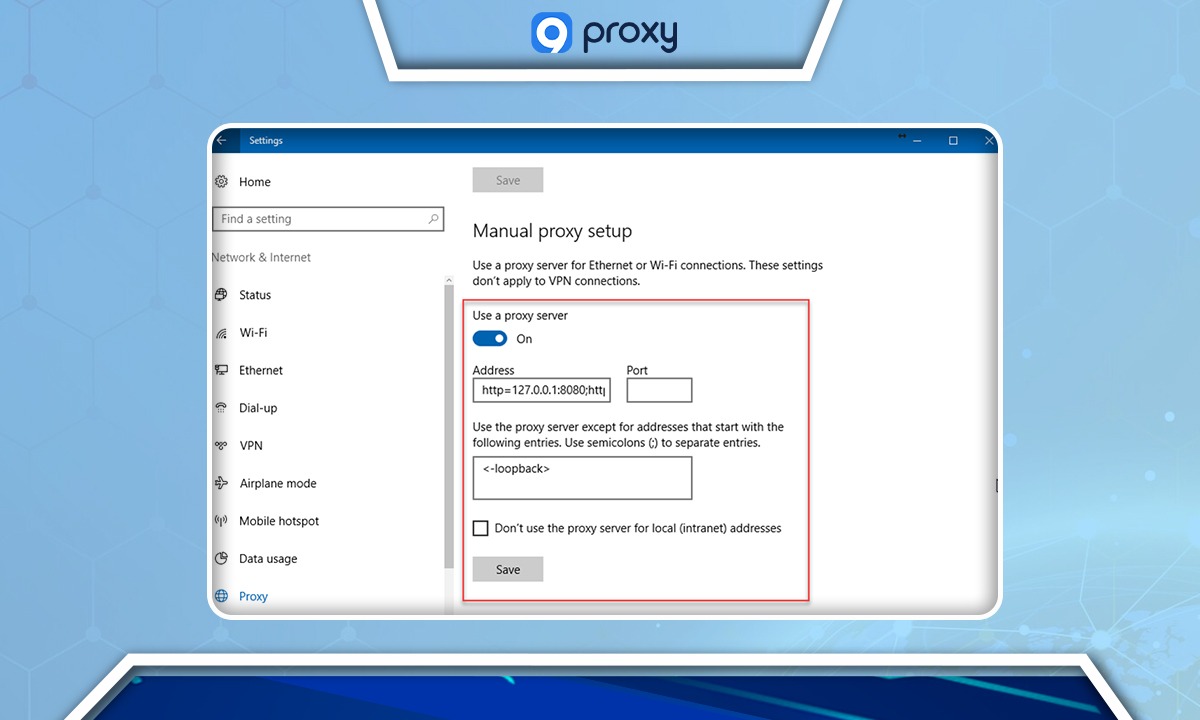Open Ethernet settings via its icon
This screenshot has height=720, width=1200.
pos(222,370)
